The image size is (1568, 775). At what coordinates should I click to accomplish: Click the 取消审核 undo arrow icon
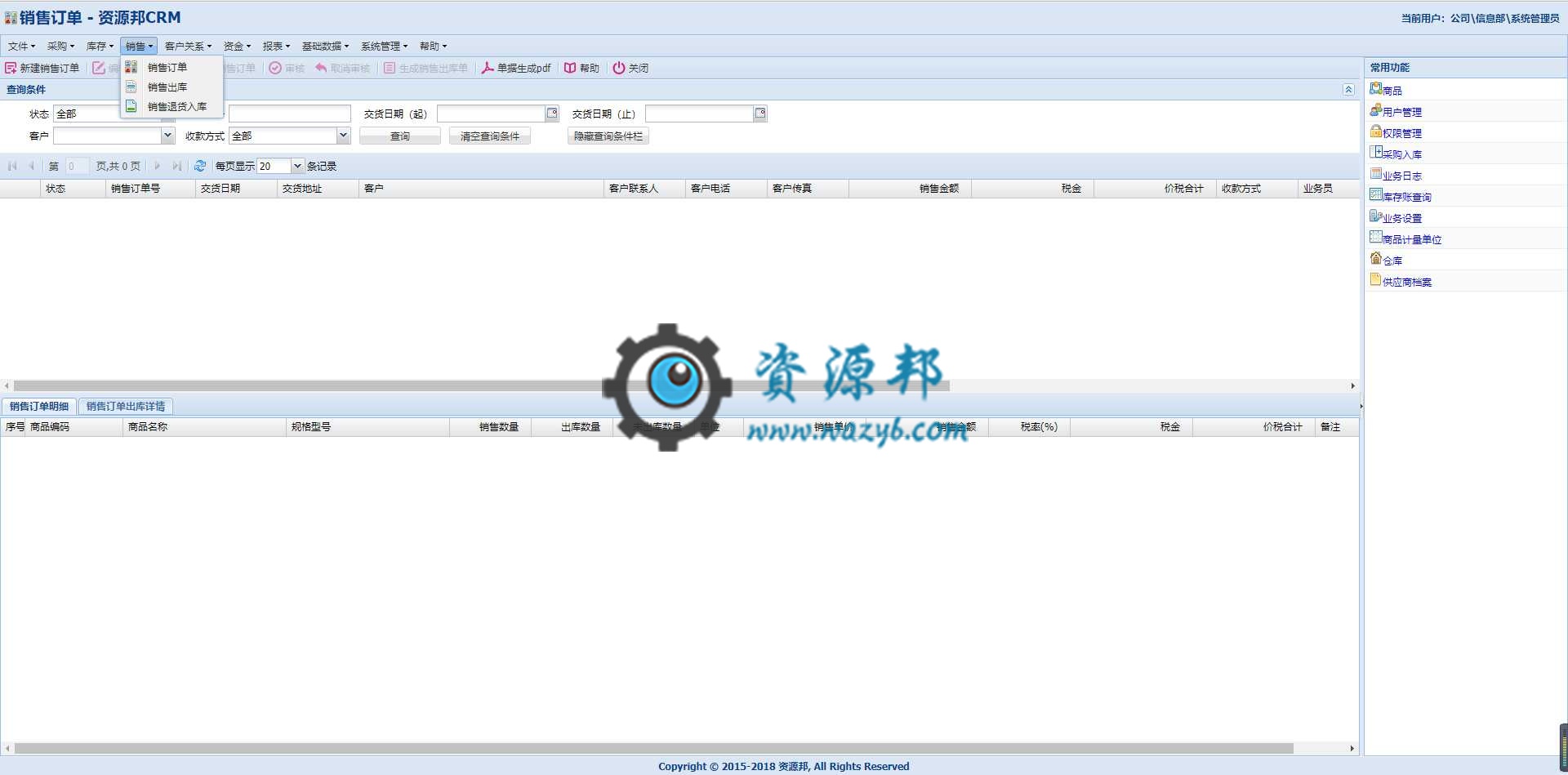[321, 68]
